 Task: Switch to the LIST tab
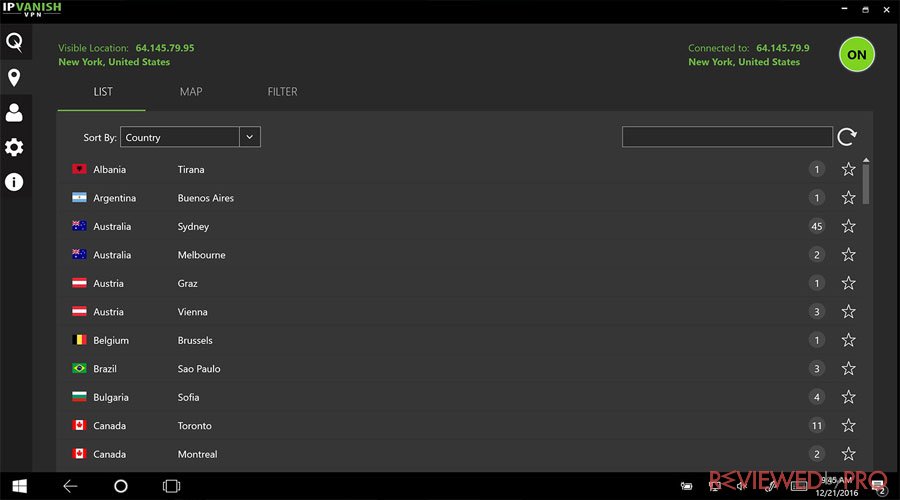tap(103, 92)
